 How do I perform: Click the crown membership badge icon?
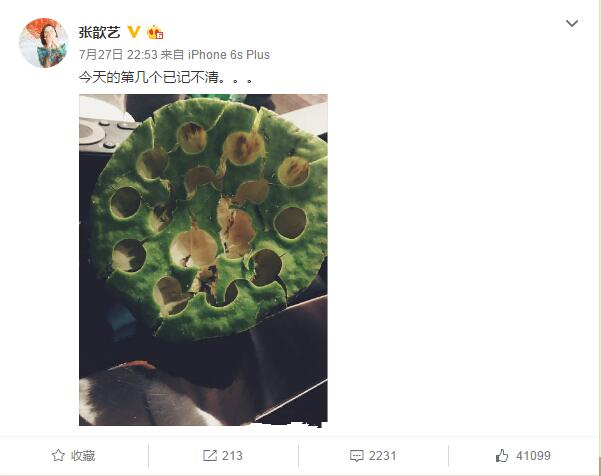tap(155, 32)
